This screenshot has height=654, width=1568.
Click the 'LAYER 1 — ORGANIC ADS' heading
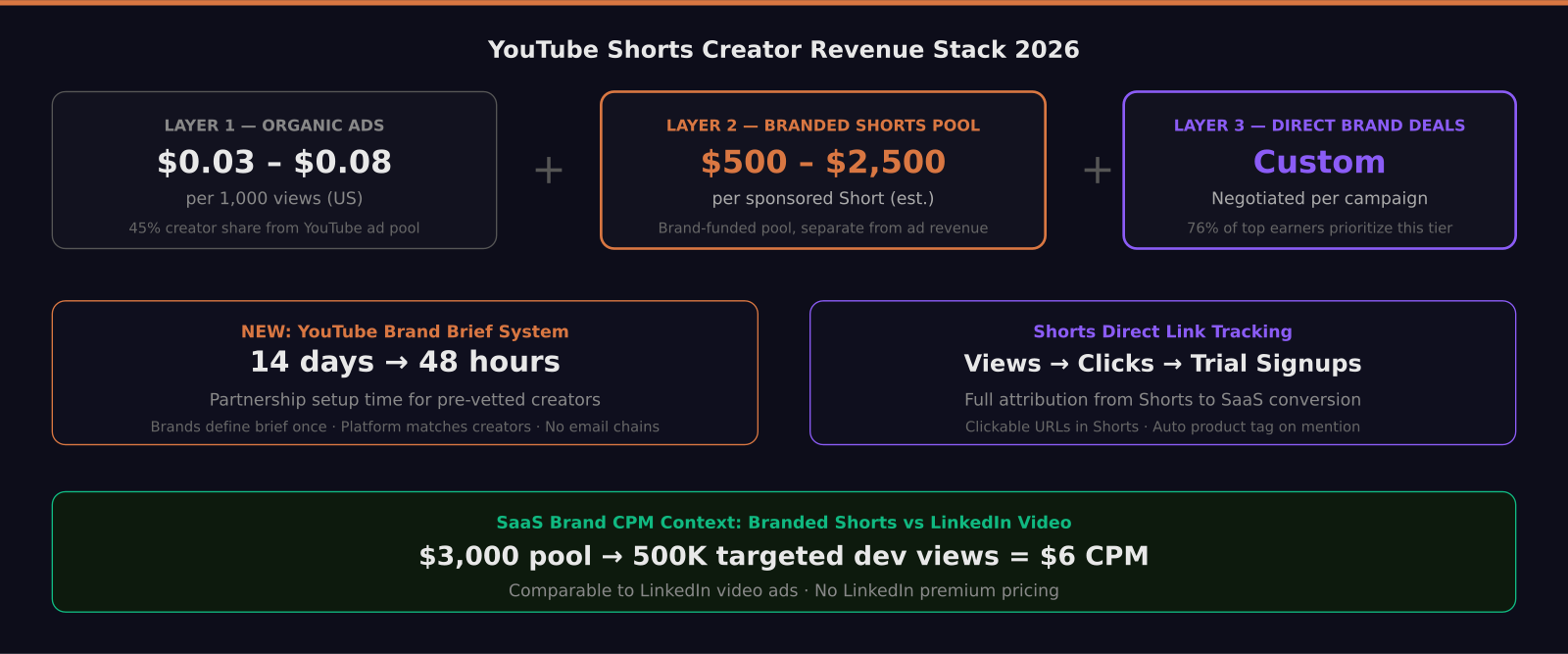[x=274, y=126]
